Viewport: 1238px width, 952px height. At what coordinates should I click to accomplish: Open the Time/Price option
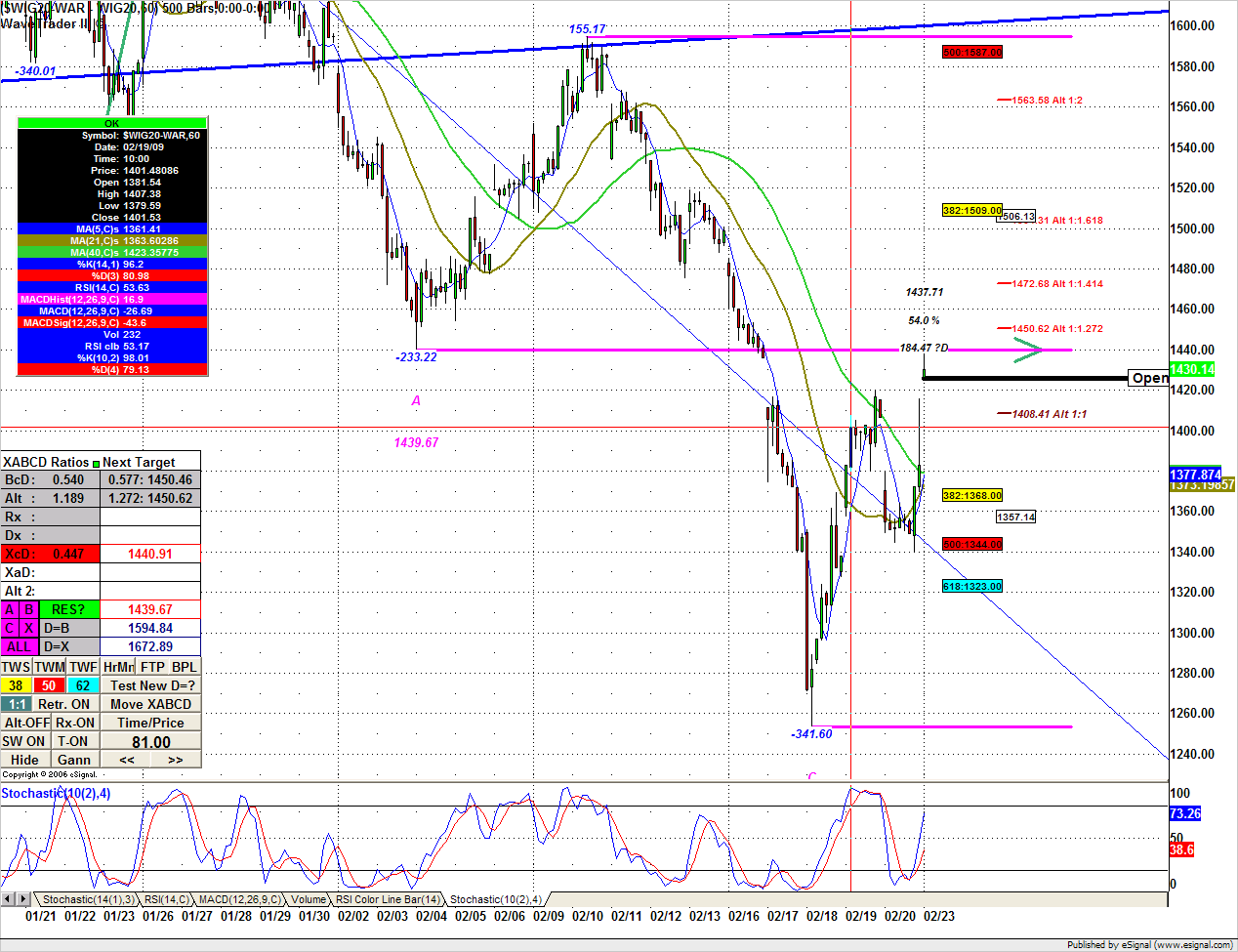click(150, 723)
